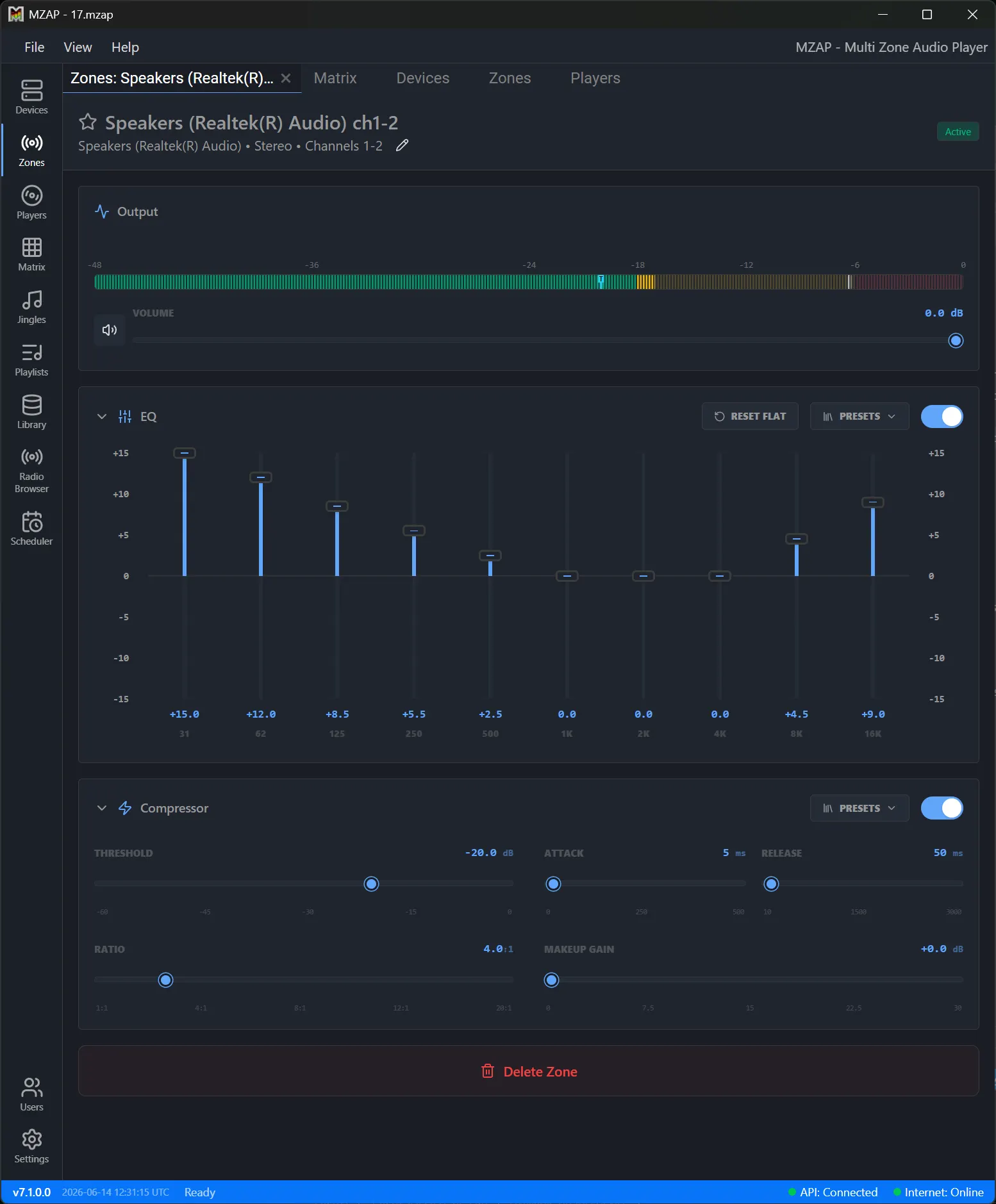Click the MZAP app logo icon
Viewport: 996px width, 1204px height.
[16, 14]
